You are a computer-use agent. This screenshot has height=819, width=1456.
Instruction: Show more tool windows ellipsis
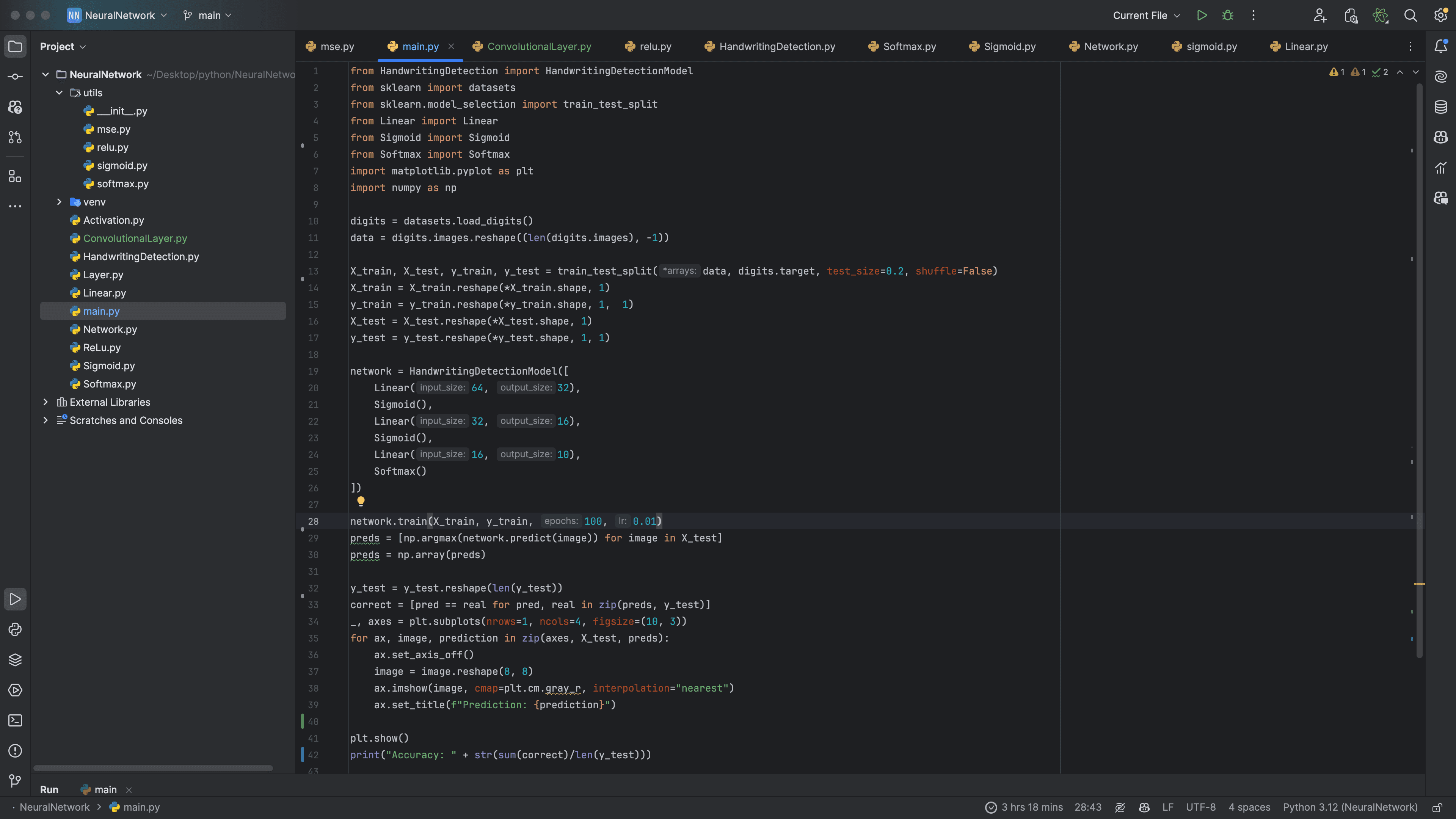15,206
